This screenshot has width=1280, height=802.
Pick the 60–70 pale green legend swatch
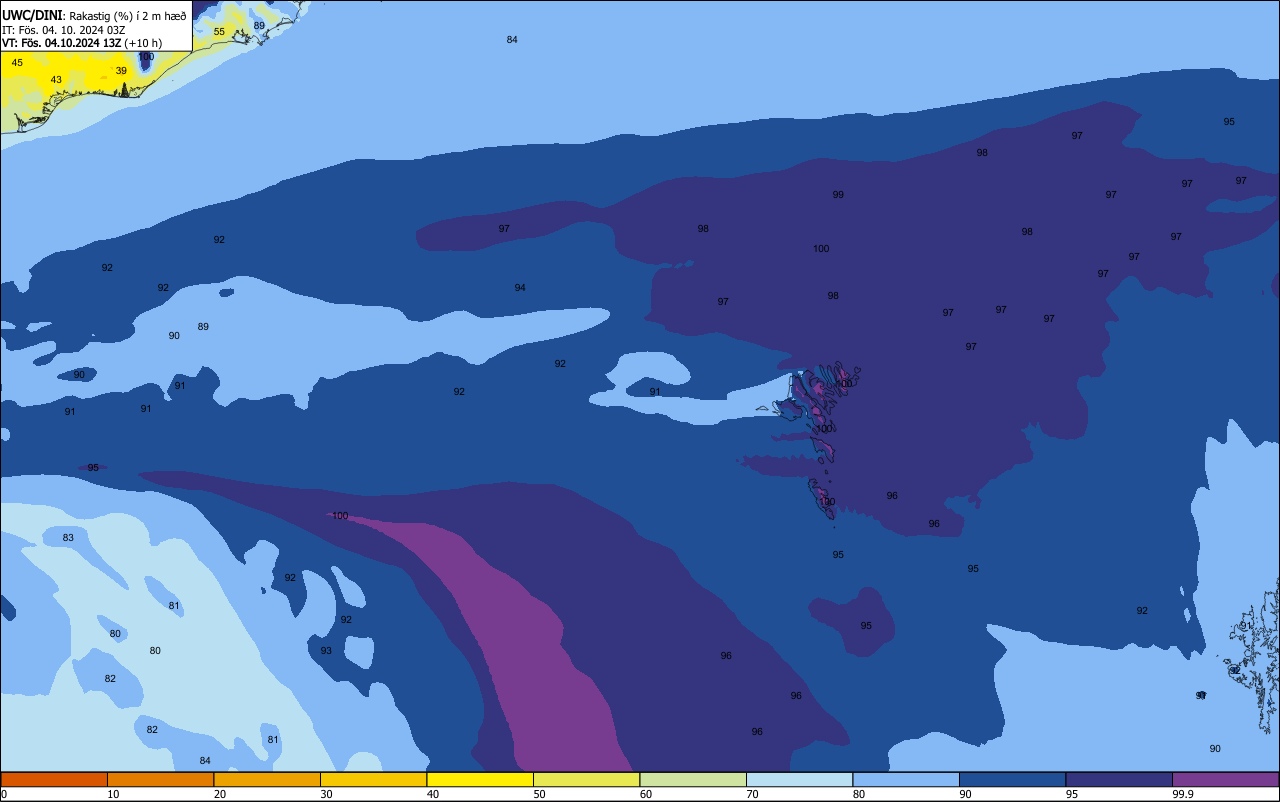pos(693,779)
